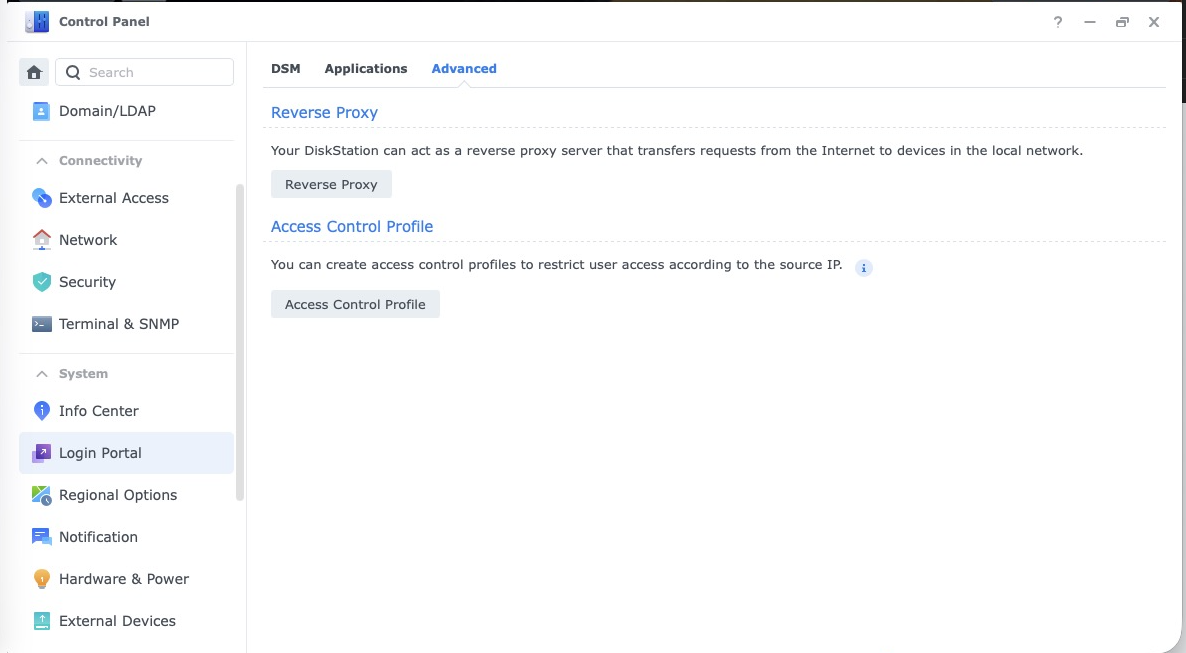
Task: Open Hardware & Power settings
Action: (123, 579)
